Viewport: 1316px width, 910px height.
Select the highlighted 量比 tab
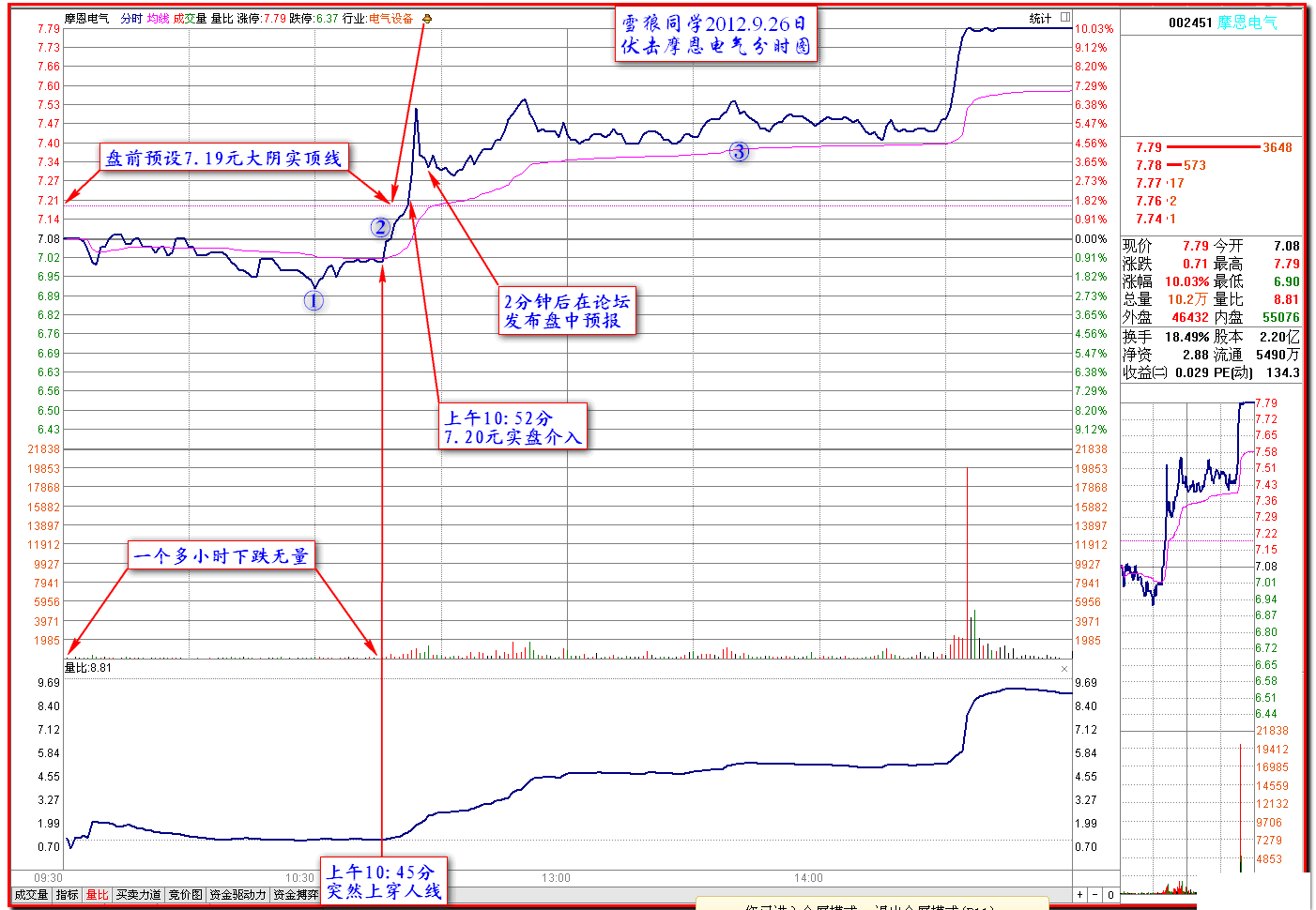[x=97, y=895]
